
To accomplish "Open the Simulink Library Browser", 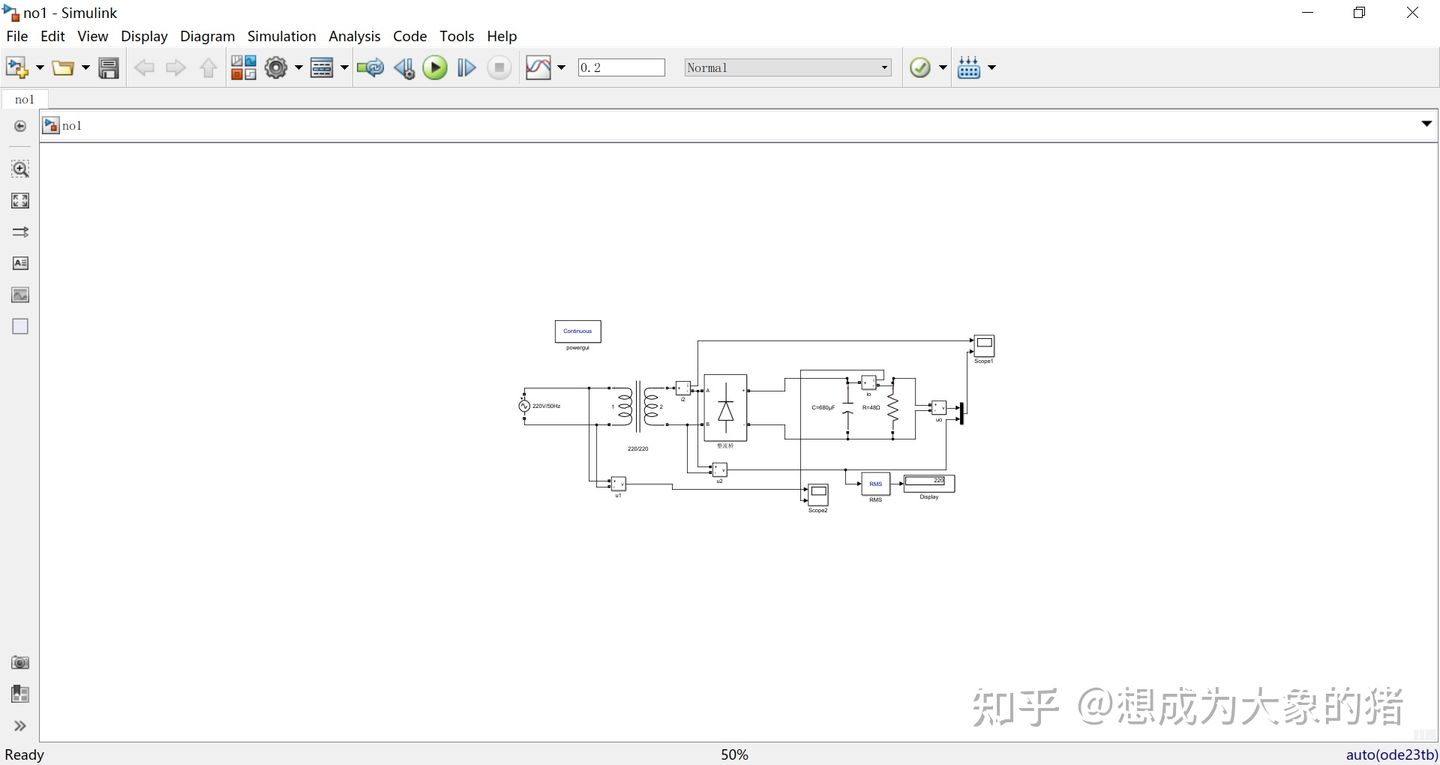I will [243, 67].
